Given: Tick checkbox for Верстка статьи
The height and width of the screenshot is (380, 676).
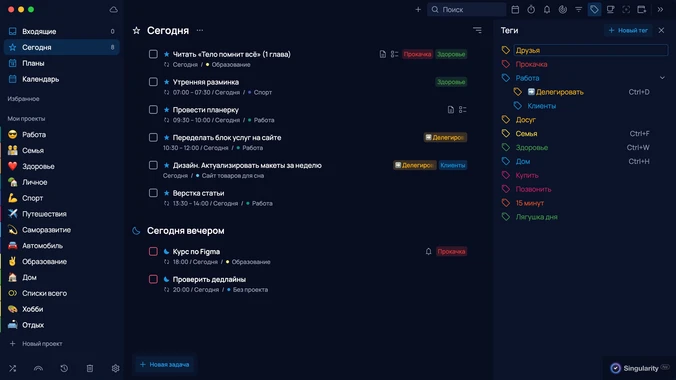Looking at the screenshot, I should coord(153,193).
